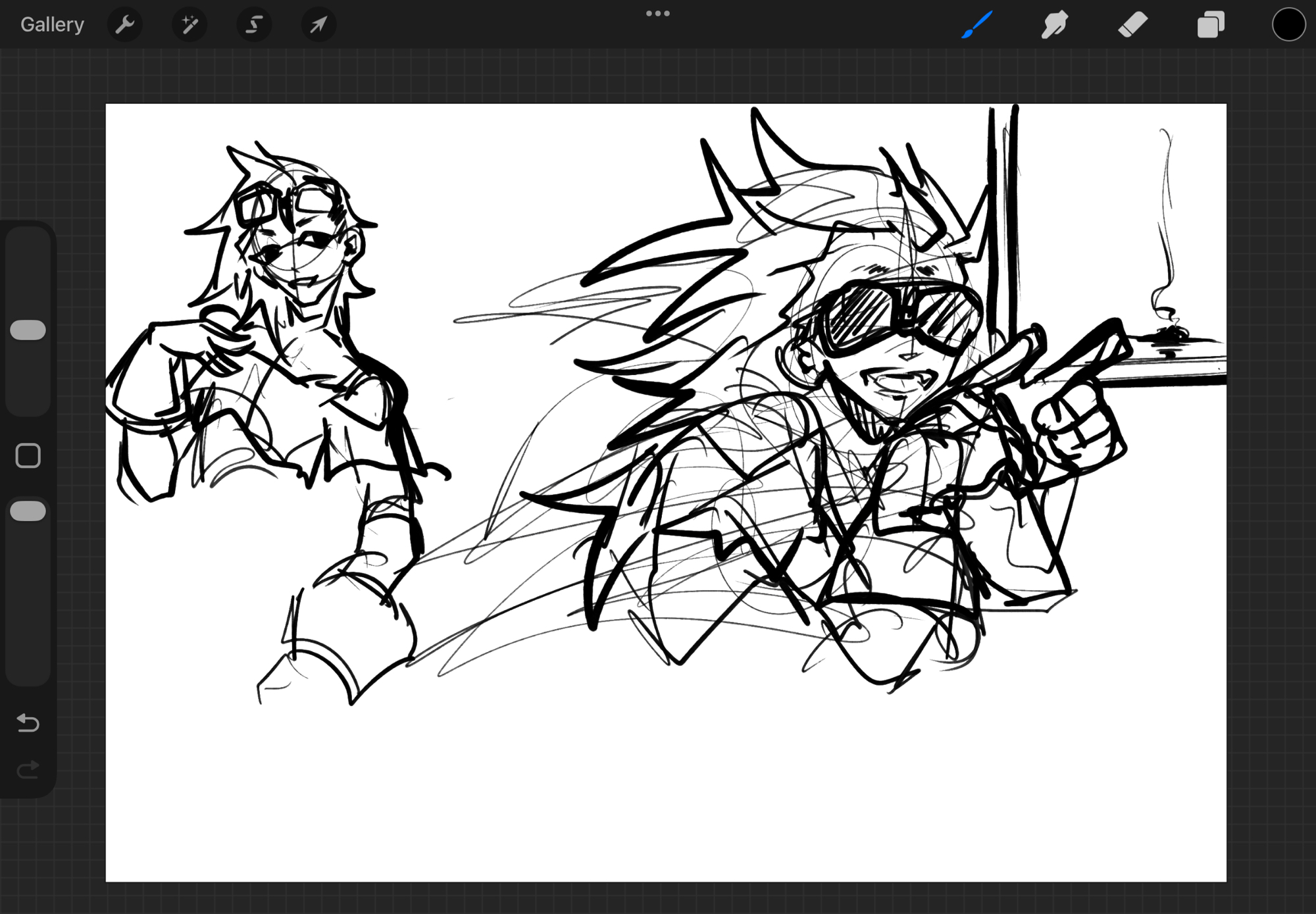Activate the Transform arrow tool
The height and width of the screenshot is (914, 1316).
[318, 25]
